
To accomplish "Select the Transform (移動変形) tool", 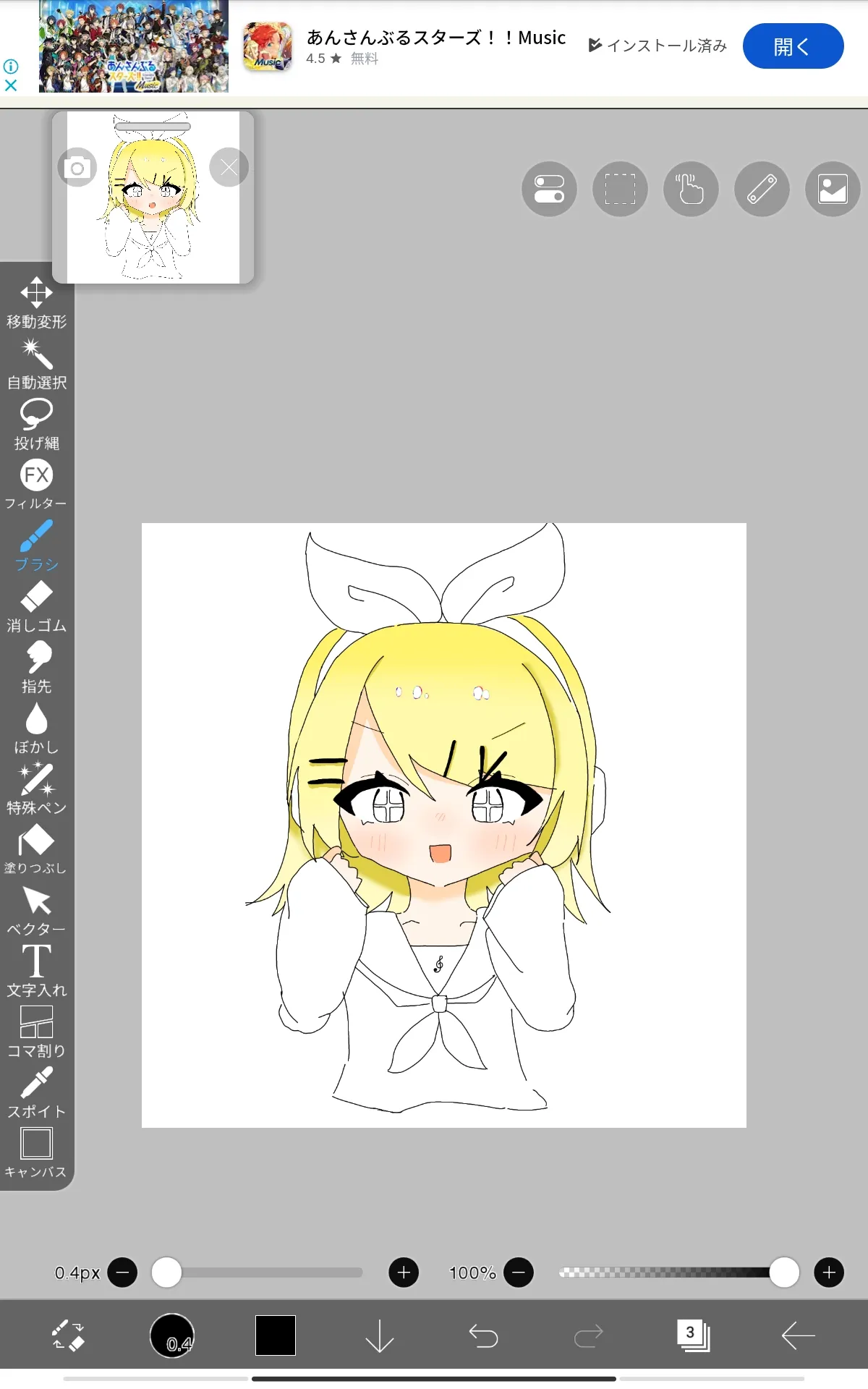I will [36, 302].
